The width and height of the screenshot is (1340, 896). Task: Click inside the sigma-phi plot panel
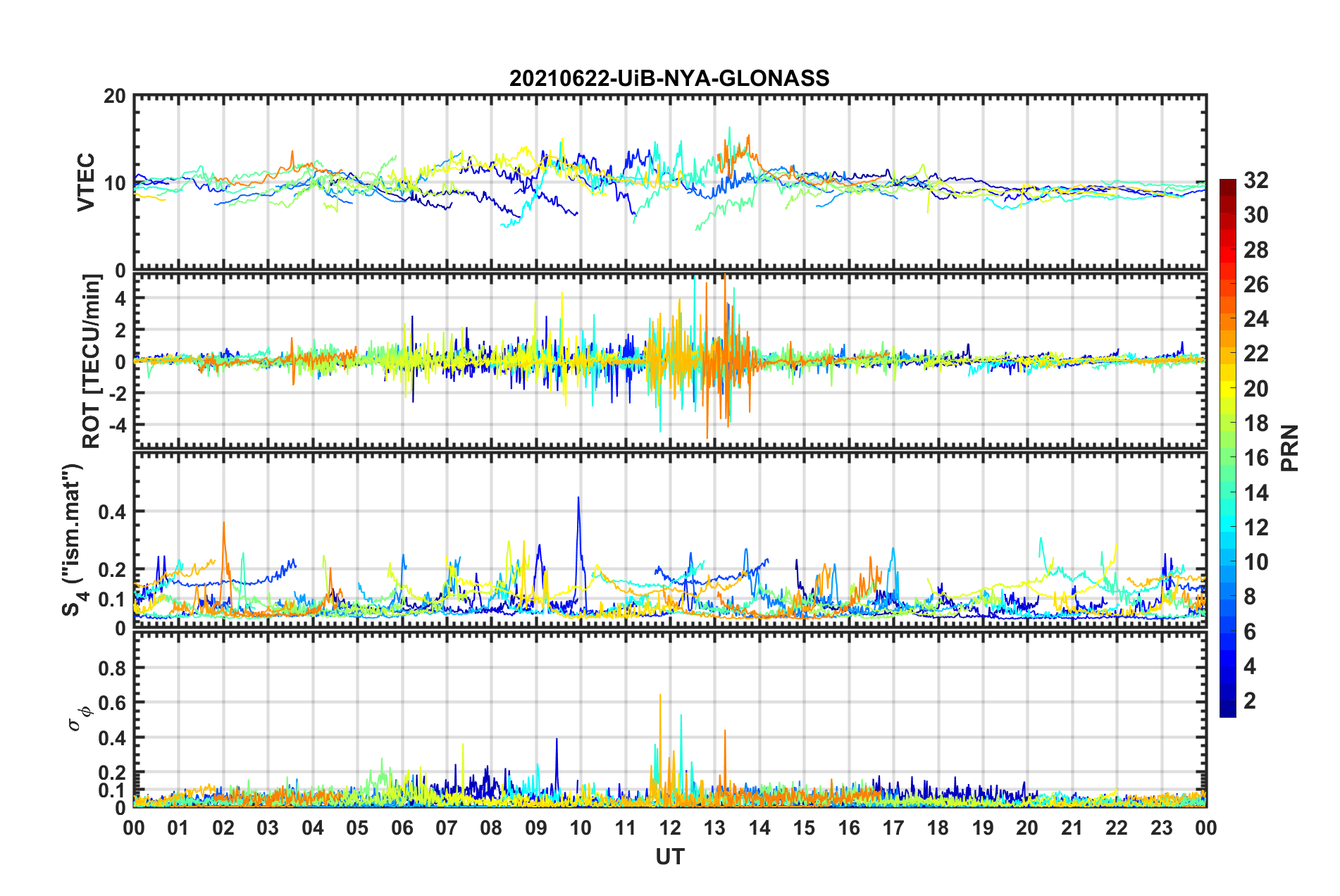[670, 719]
